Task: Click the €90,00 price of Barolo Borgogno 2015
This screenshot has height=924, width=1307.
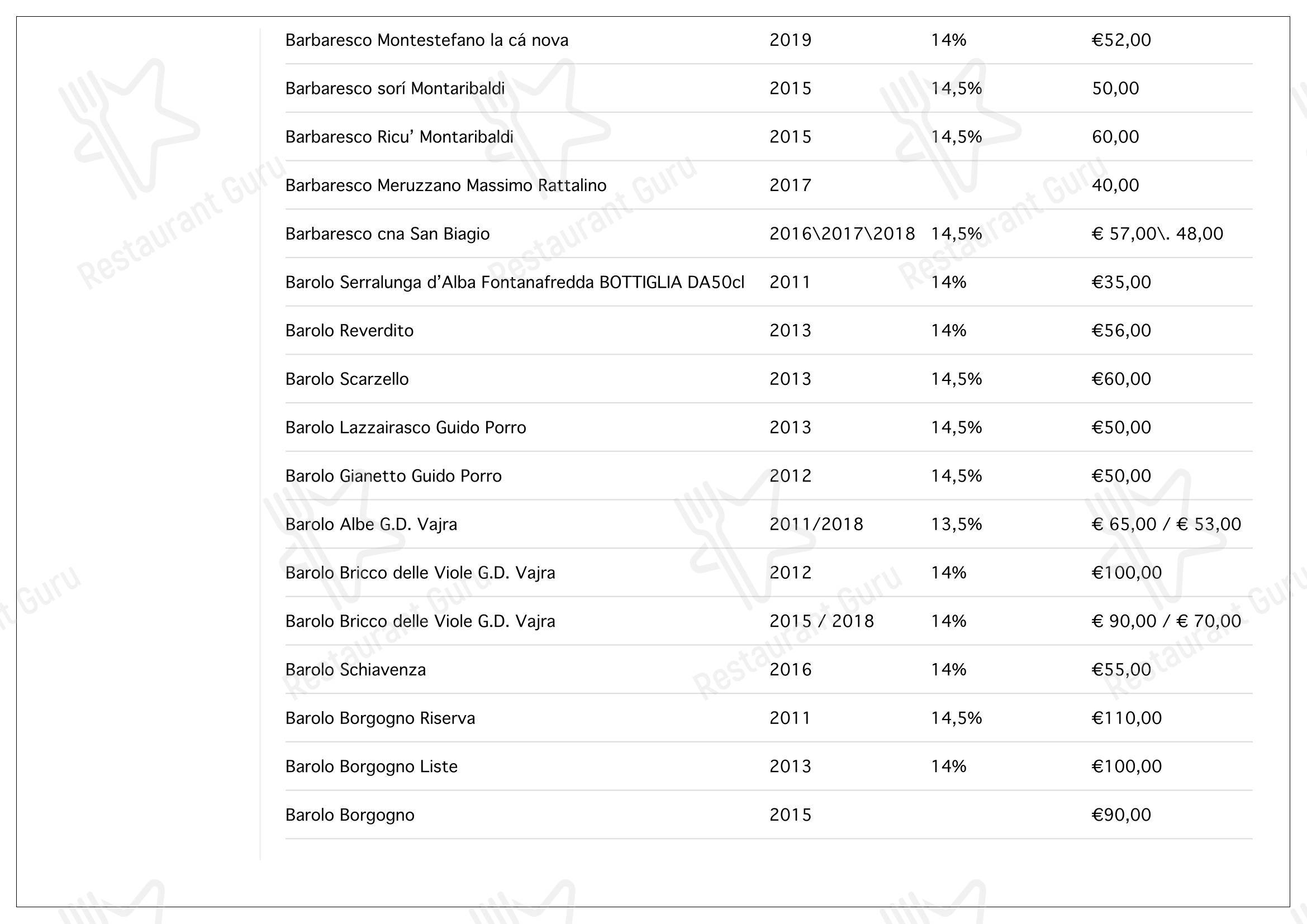Action: point(1121,814)
